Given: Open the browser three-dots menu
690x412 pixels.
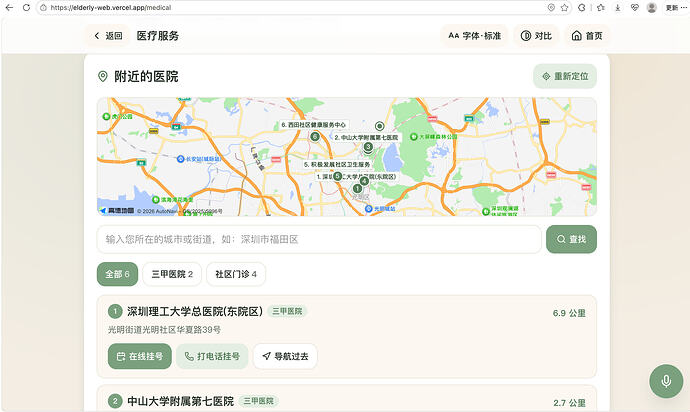Looking at the screenshot, I should click(x=683, y=7).
